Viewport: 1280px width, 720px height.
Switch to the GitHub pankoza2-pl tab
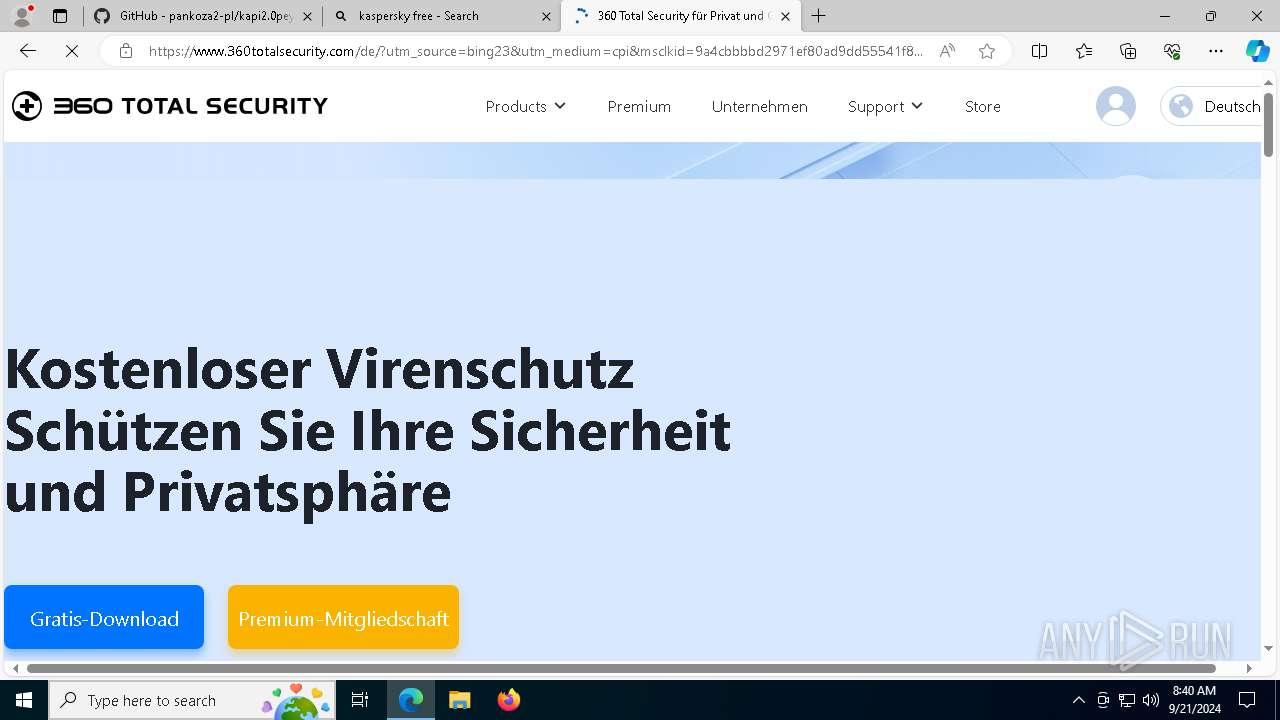204,16
